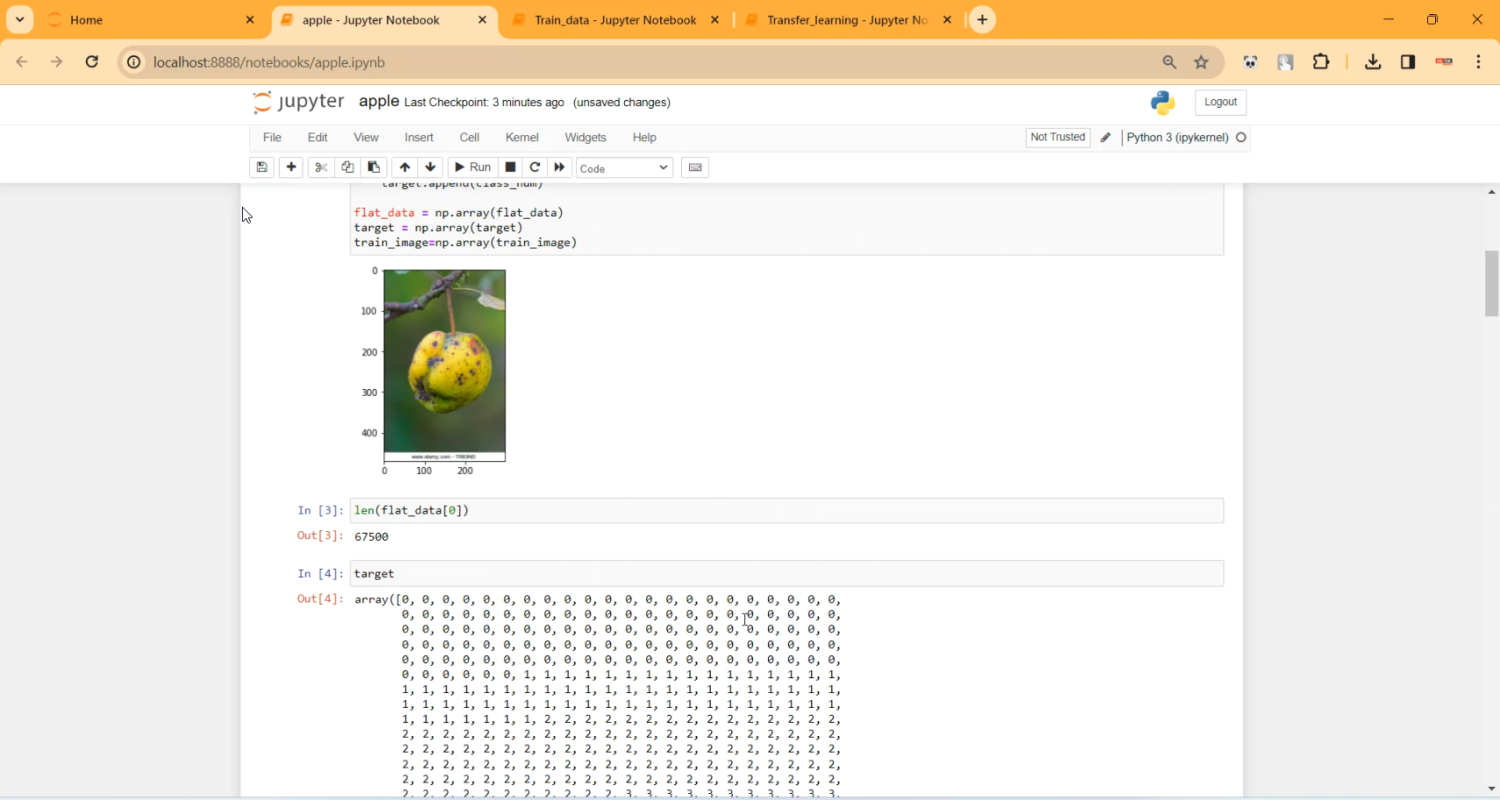1500x800 pixels.
Task: Run the current cell
Action: click(472, 167)
